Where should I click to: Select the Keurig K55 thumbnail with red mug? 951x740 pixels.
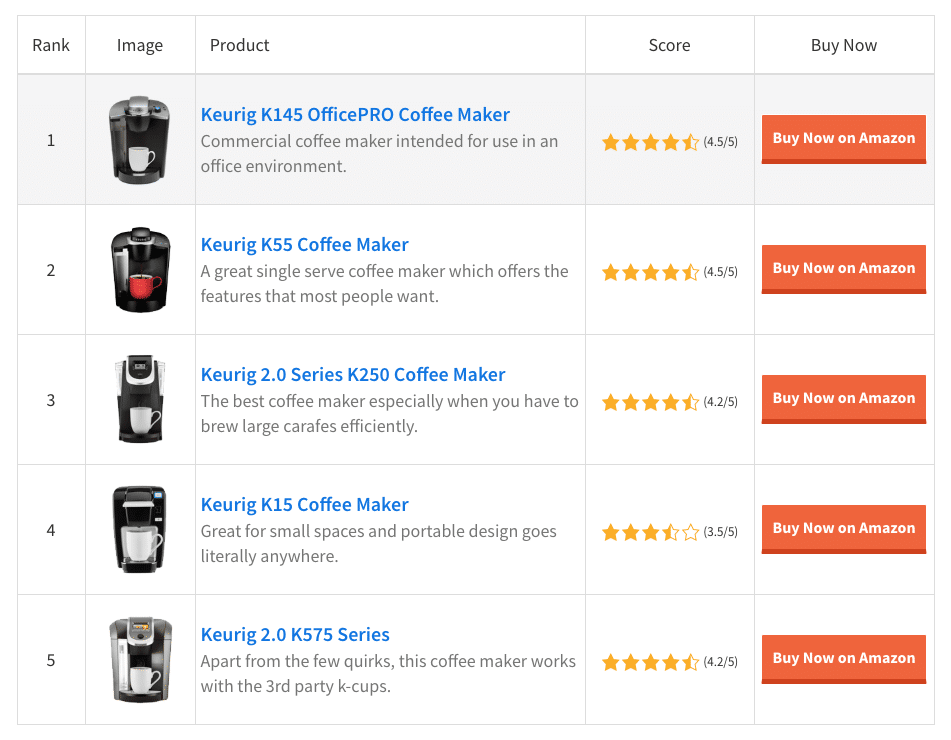pos(139,269)
